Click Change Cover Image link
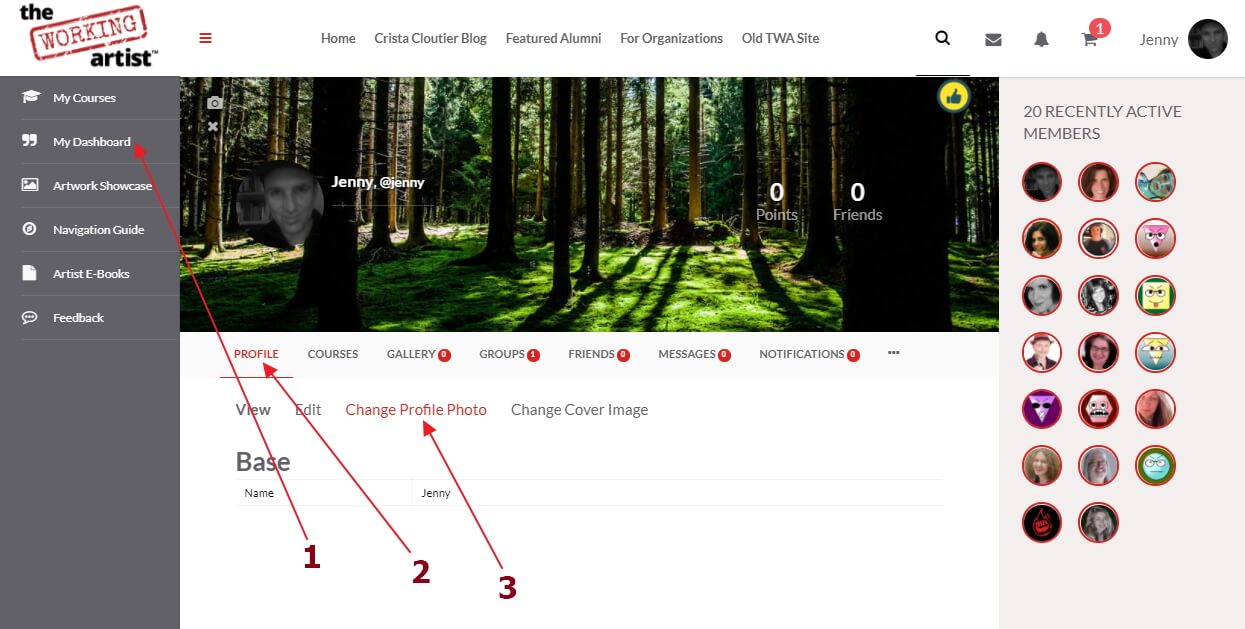1245x629 pixels. click(x=579, y=410)
